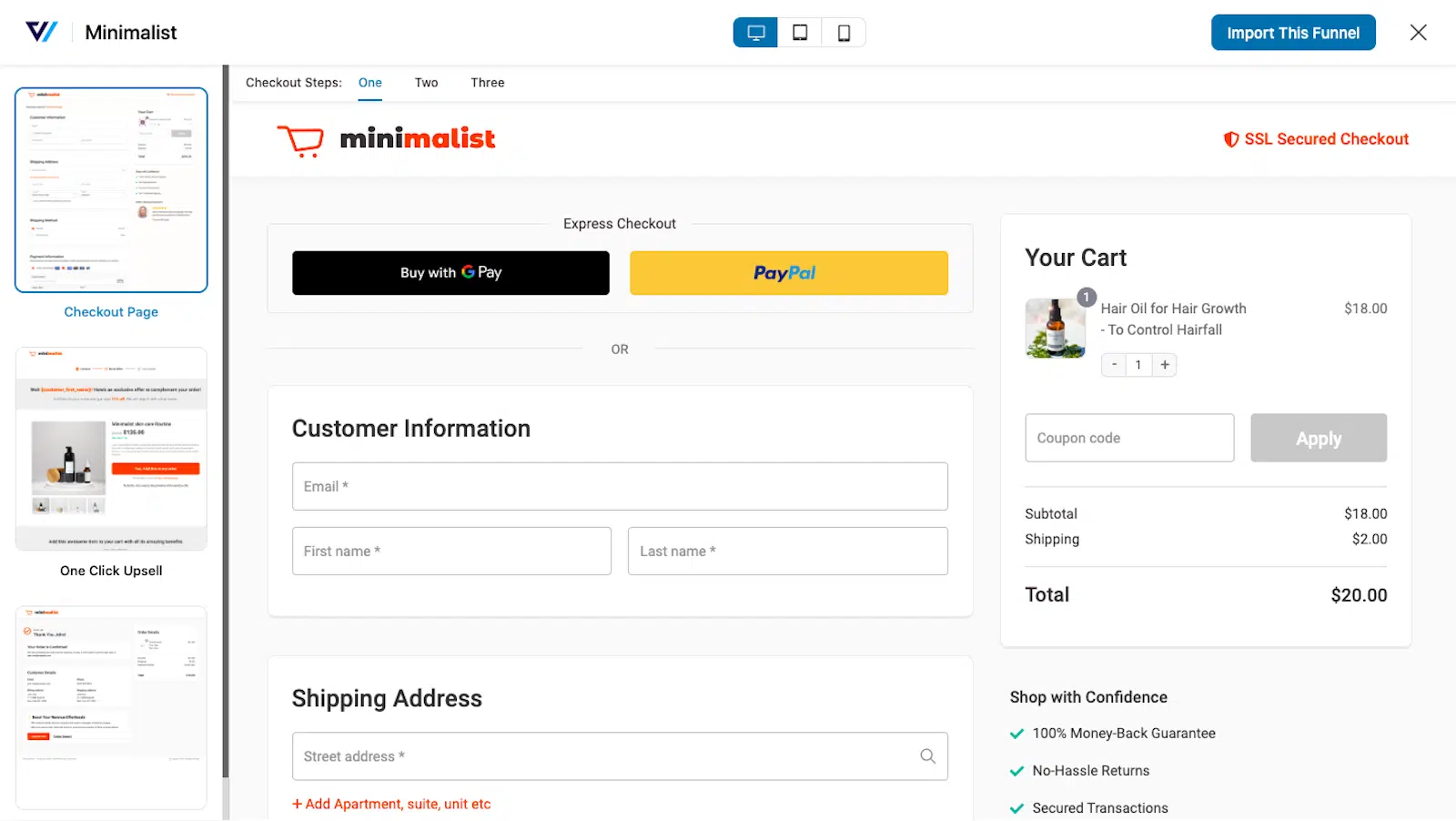Click the logo icon beside Minimalist title
The height and width of the screenshot is (821, 1456).
pos(42,32)
